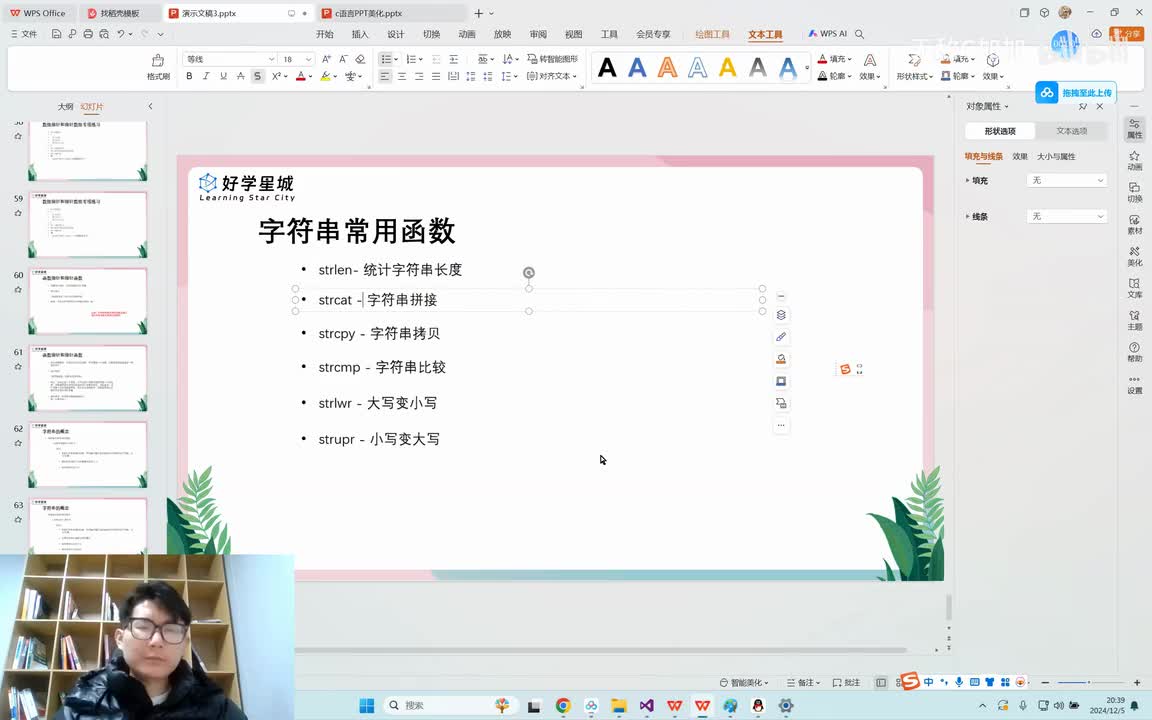
Task: Click the undo arrow icon
Action: [120, 34]
